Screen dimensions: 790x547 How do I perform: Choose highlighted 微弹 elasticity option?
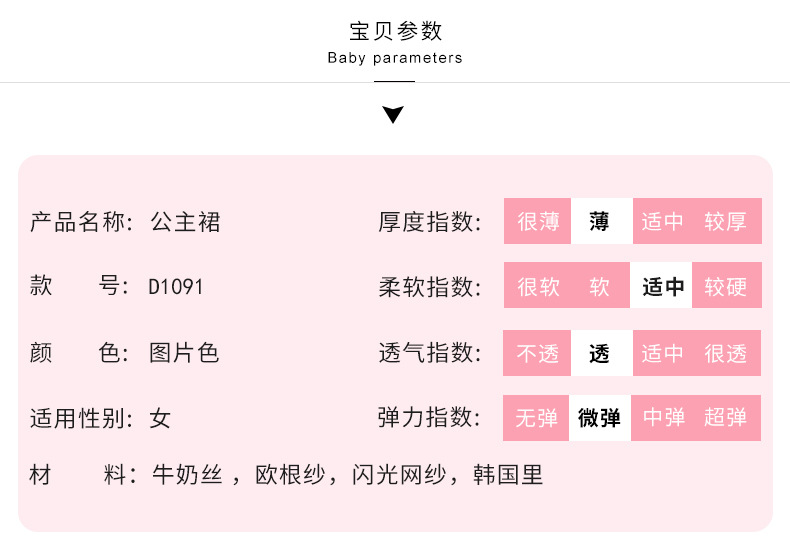point(600,418)
